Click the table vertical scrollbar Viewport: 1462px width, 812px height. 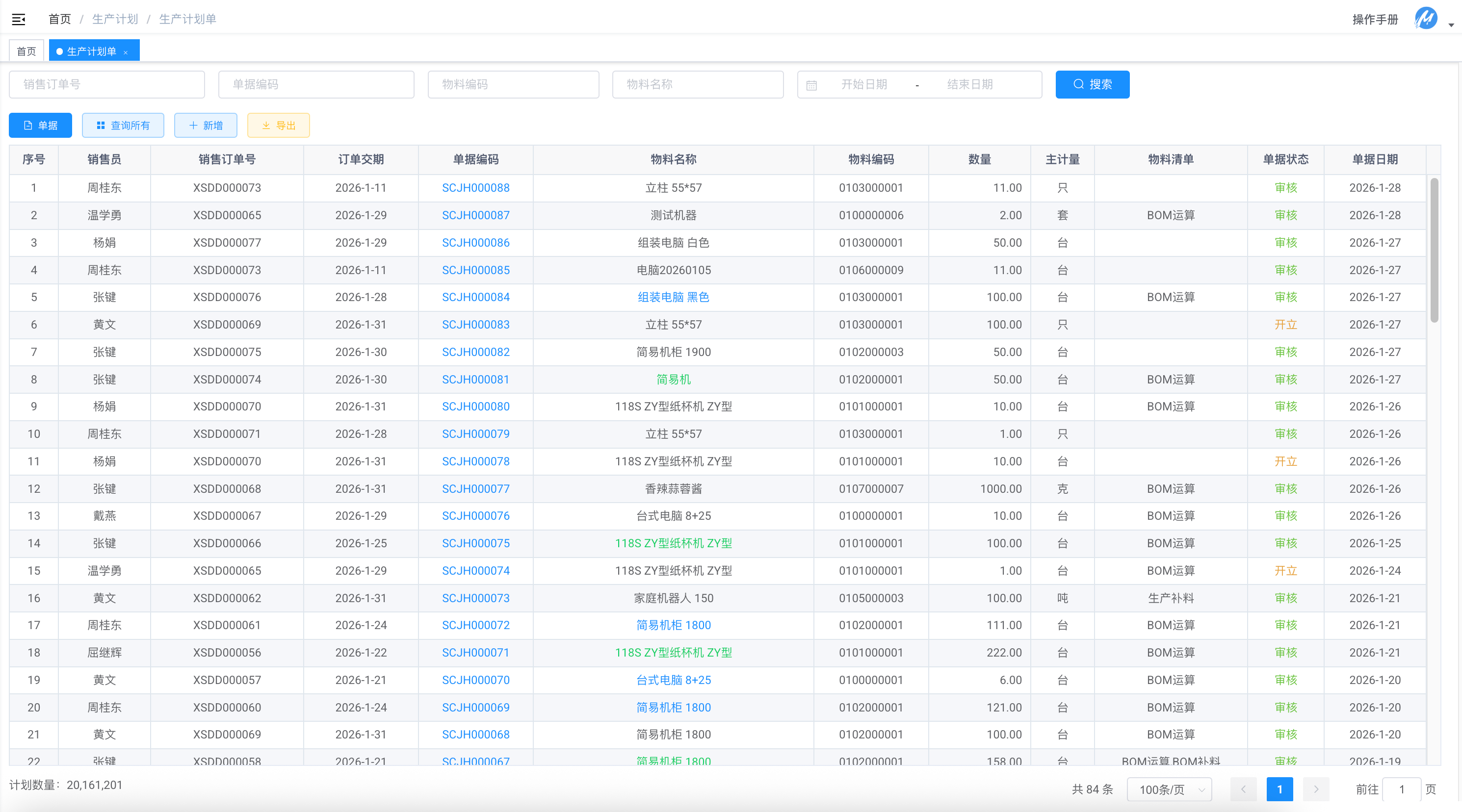[x=1434, y=250]
